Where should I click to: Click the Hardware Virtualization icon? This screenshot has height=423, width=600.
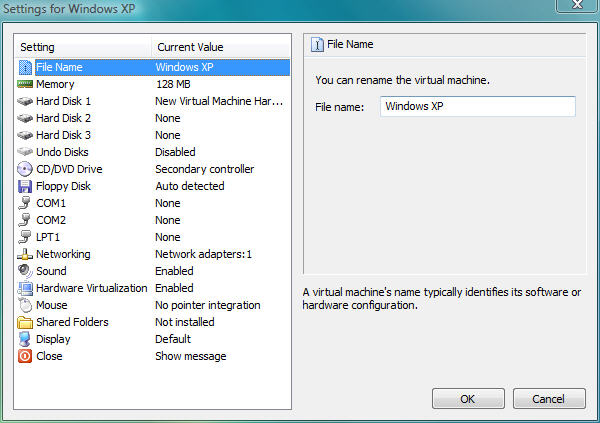(25, 288)
